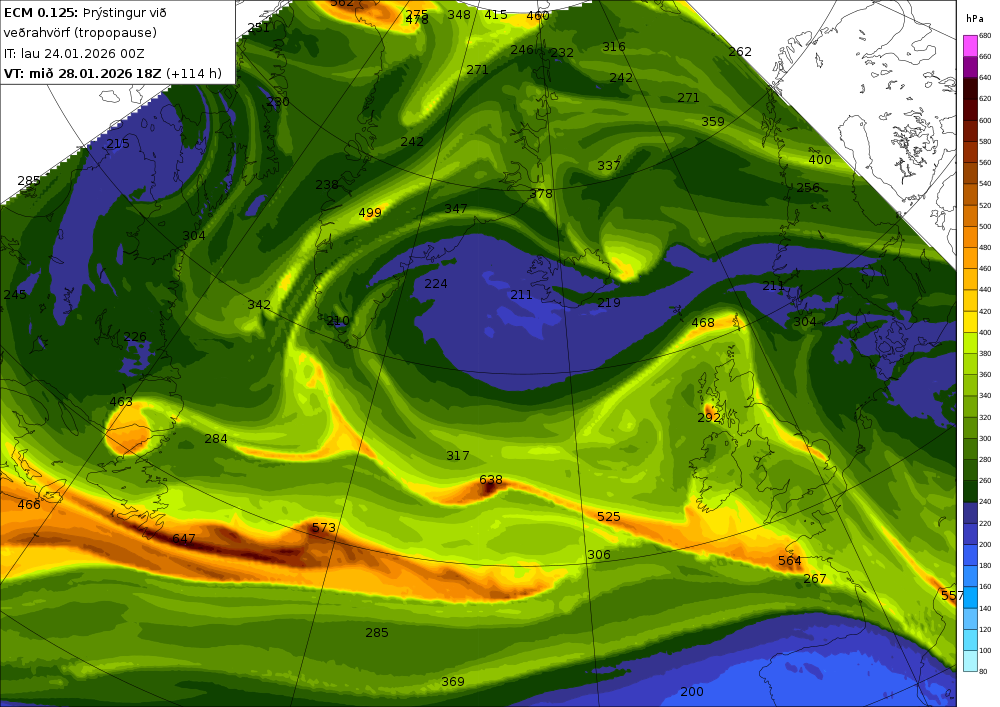Click the map value '306'

pyautogui.click(x=599, y=555)
